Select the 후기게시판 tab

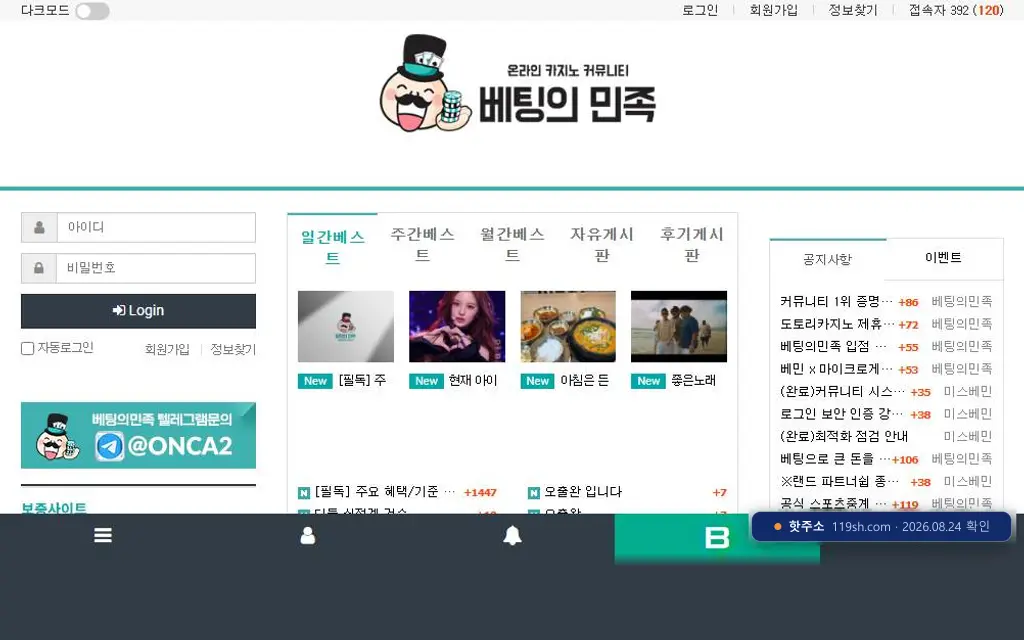coord(692,244)
